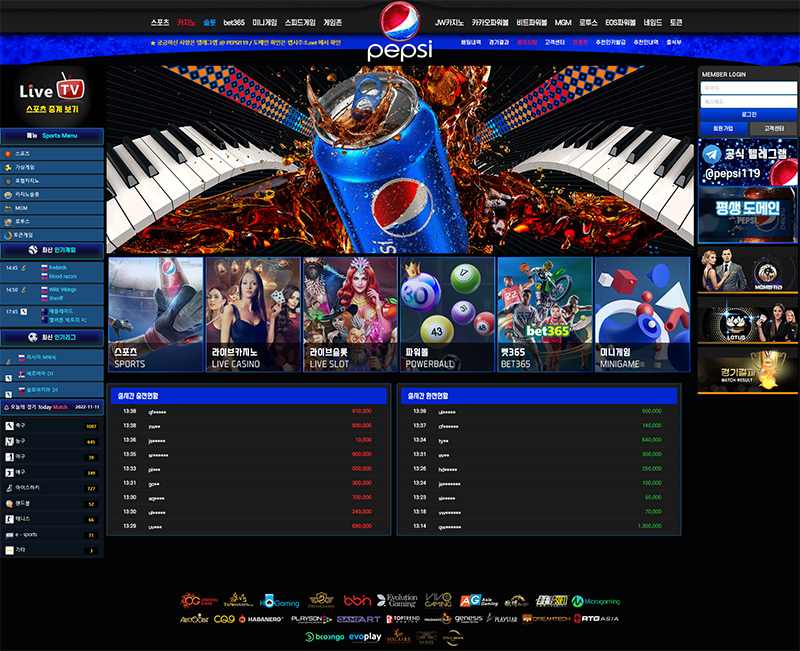The image size is (800, 651).
Task: Click the soccer icon beside 축구
Action: [9, 425]
